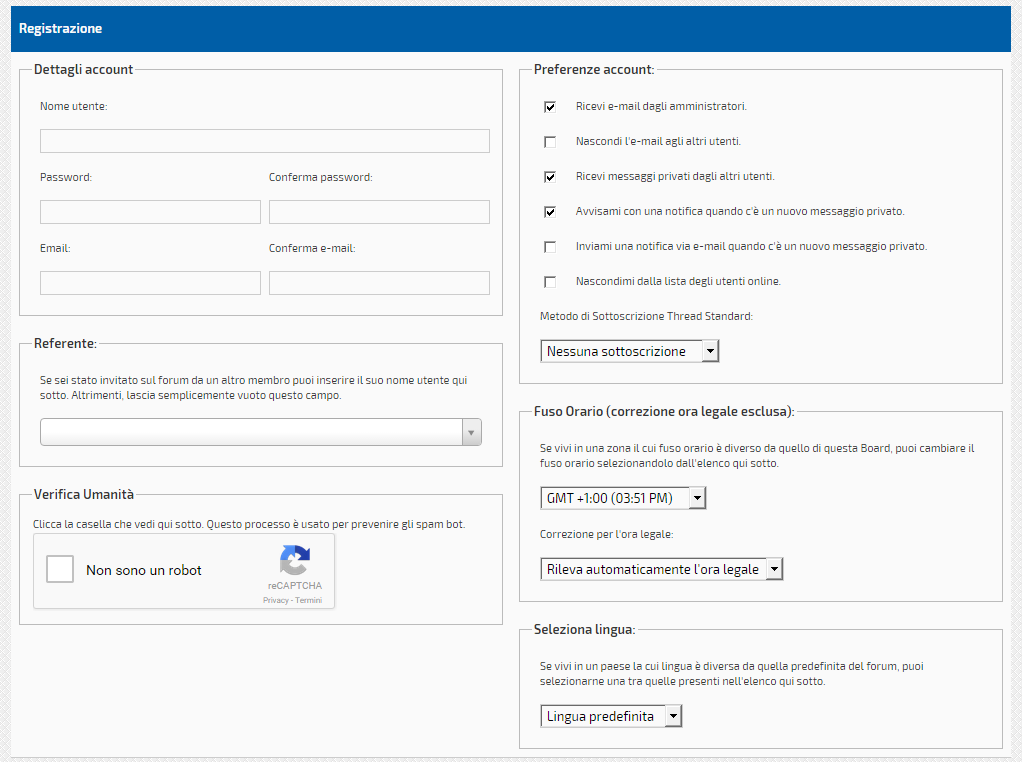Click the 'Referente:' section heading
1022x762 pixels.
(65, 344)
